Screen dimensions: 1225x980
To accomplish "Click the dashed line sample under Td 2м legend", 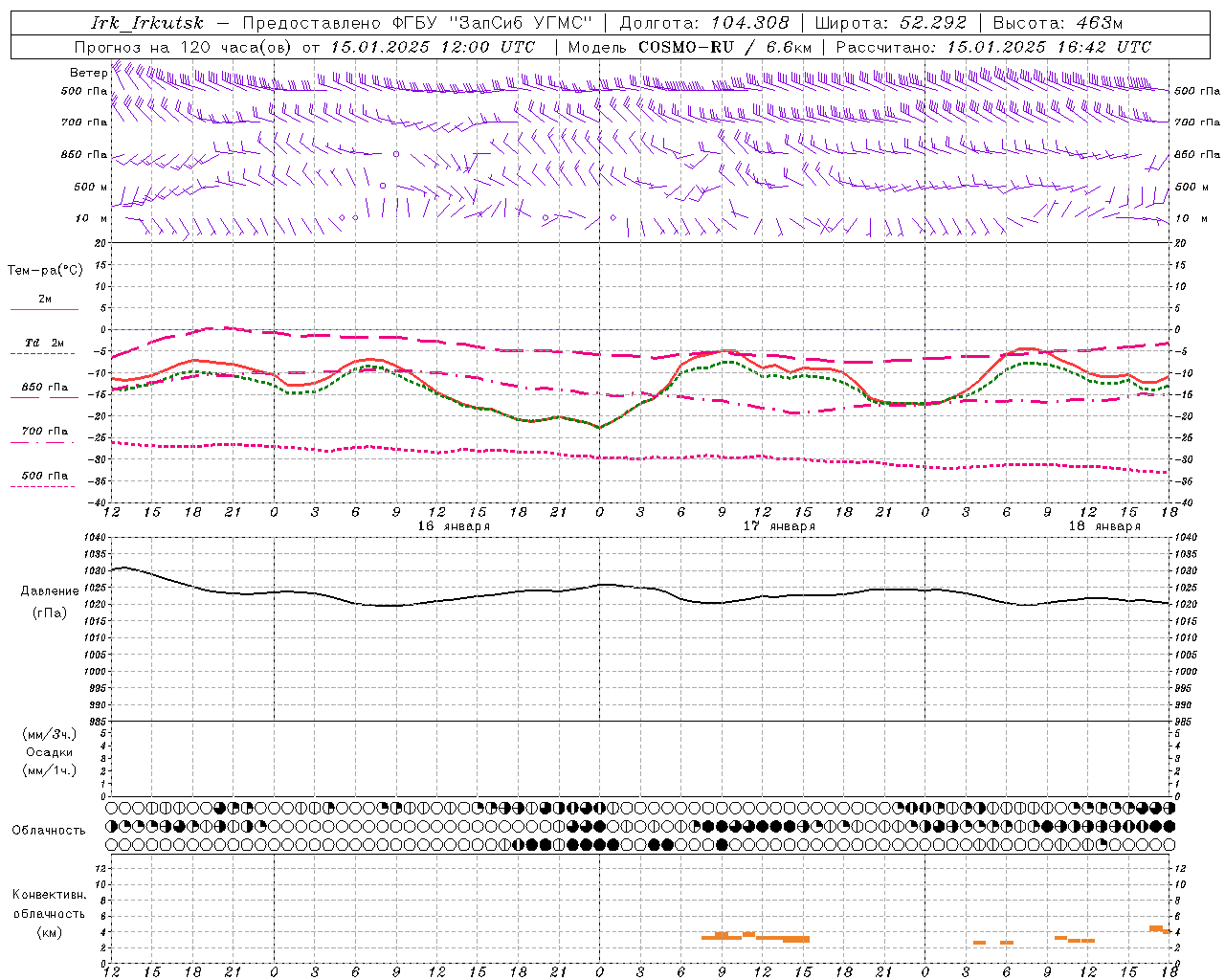I will [x=43, y=353].
